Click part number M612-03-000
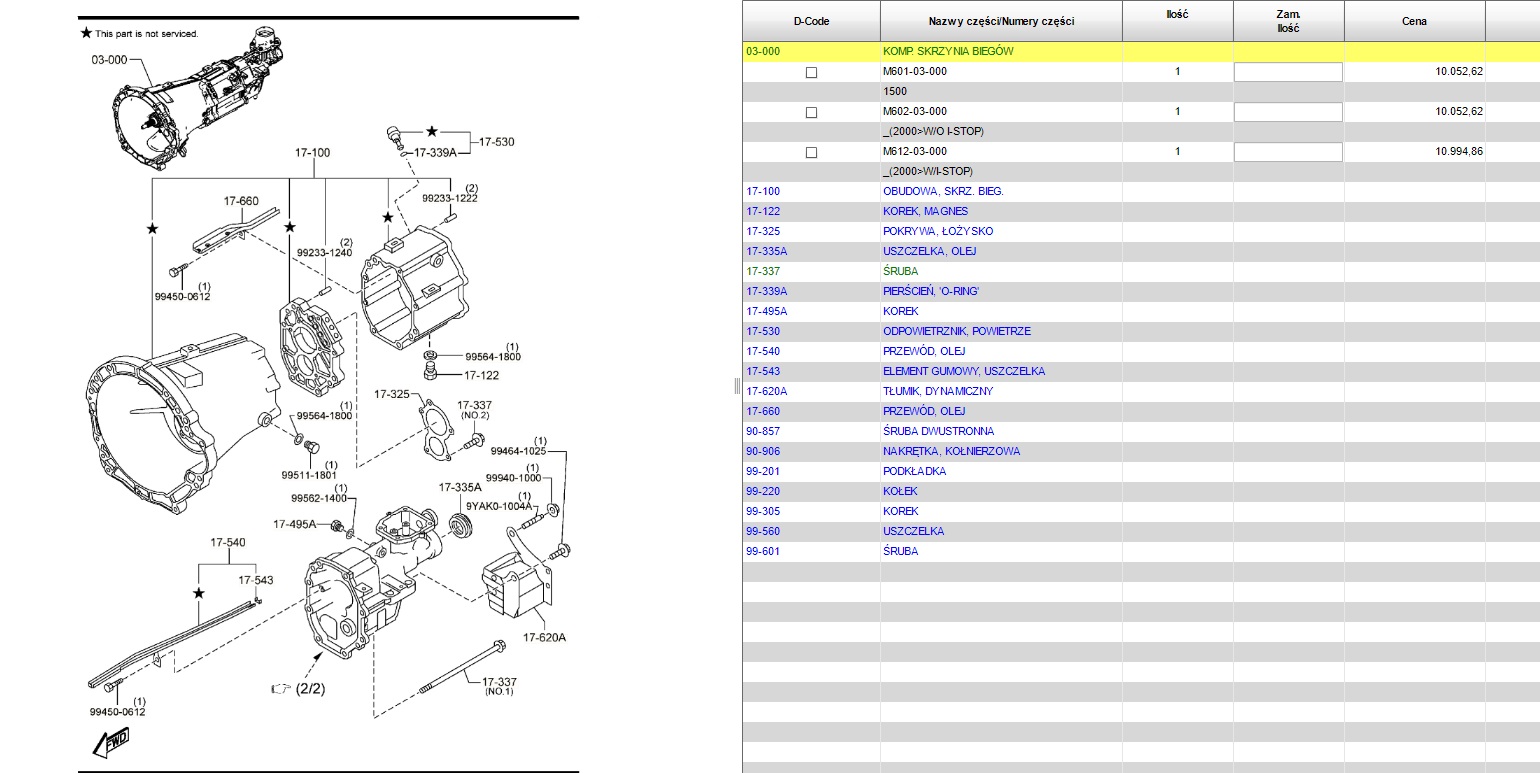 [915, 151]
